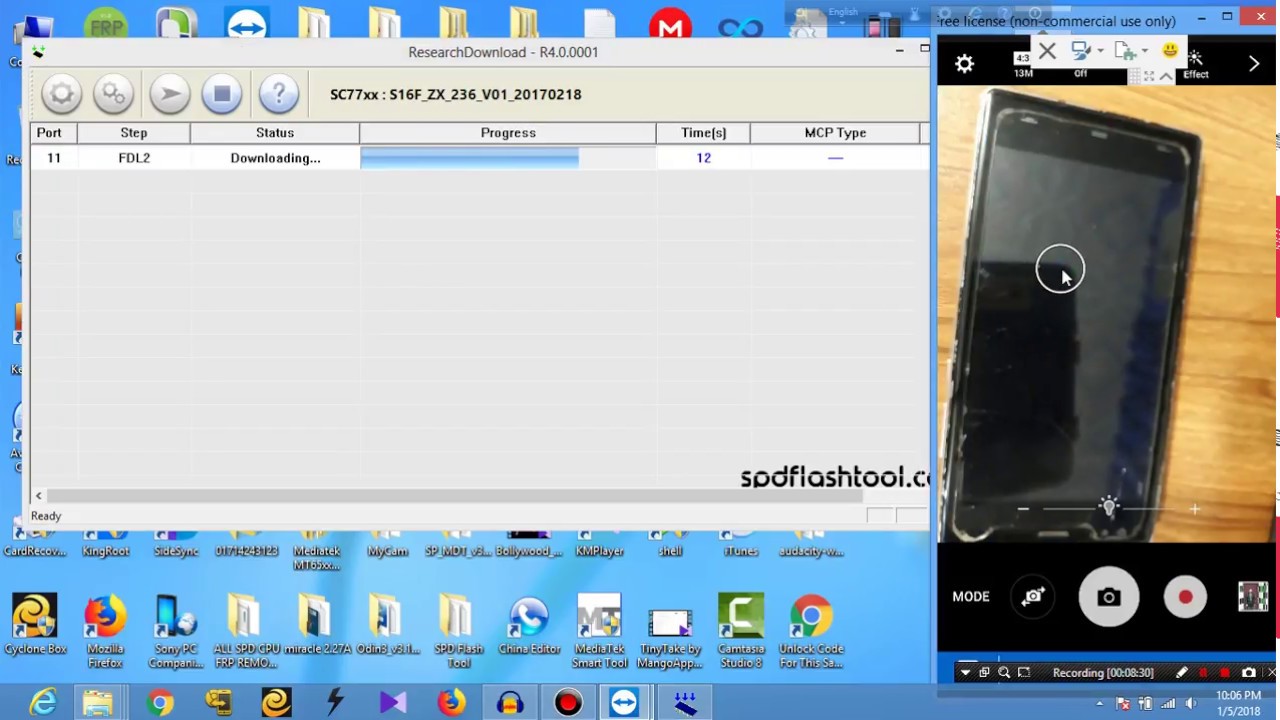Screen dimensions: 1280x720
Task: Click the MCP Type column header
Action: (x=835, y=132)
